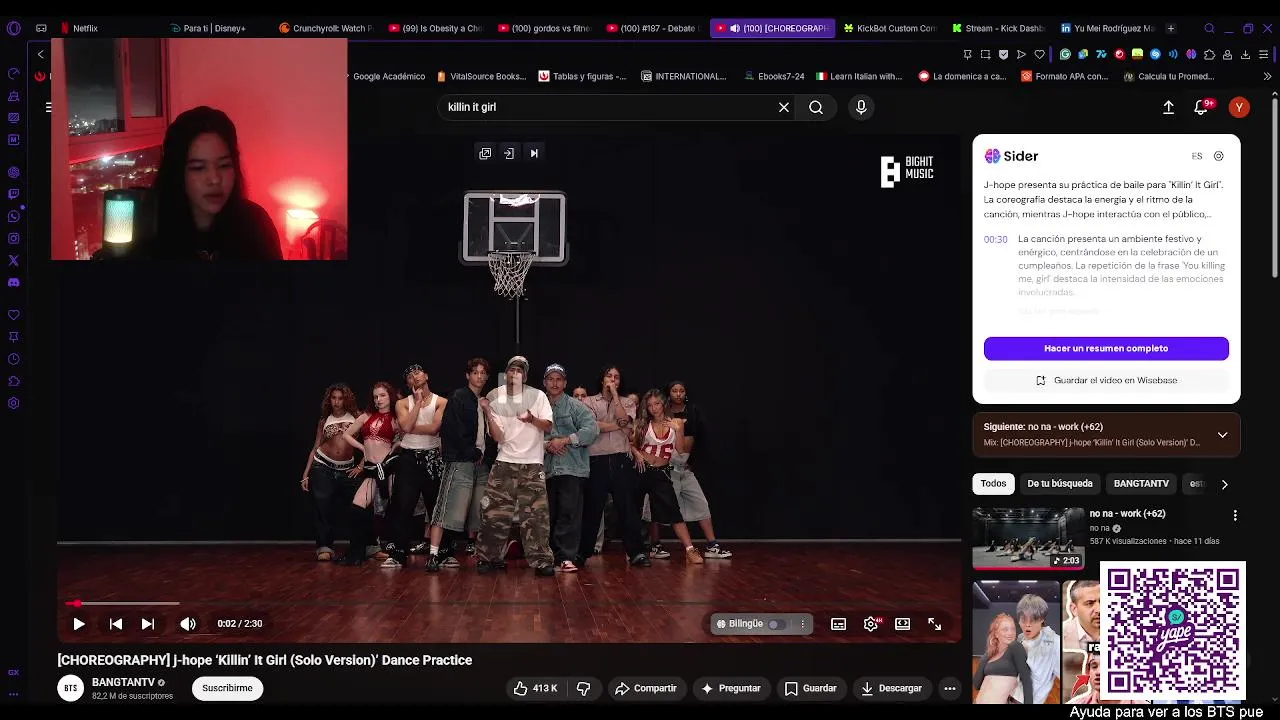The image size is (1280, 720).
Task: Open the Google Académico bookmark
Action: [382, 76]
